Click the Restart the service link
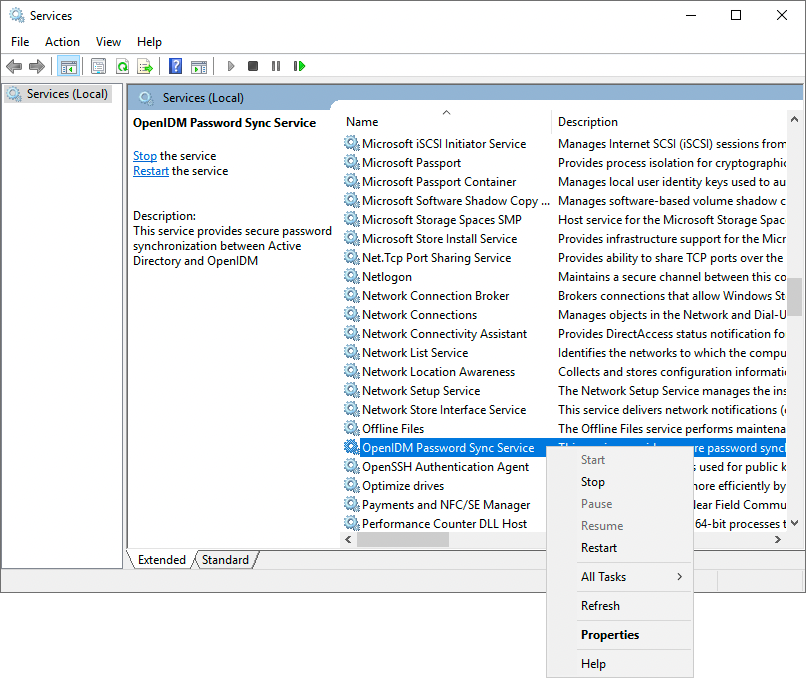This screenshot has height=678, width=806. coord(150,170)
